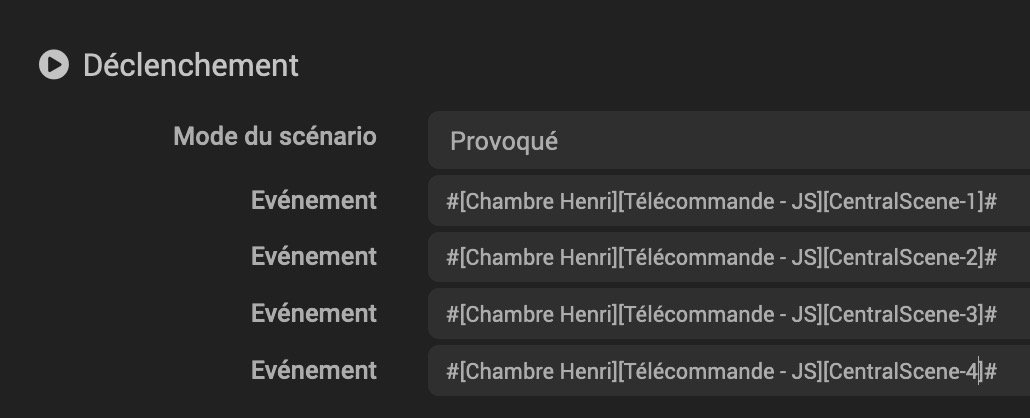
Task: Open the Mode du scénario dropdown
Action: click(728, 141)
